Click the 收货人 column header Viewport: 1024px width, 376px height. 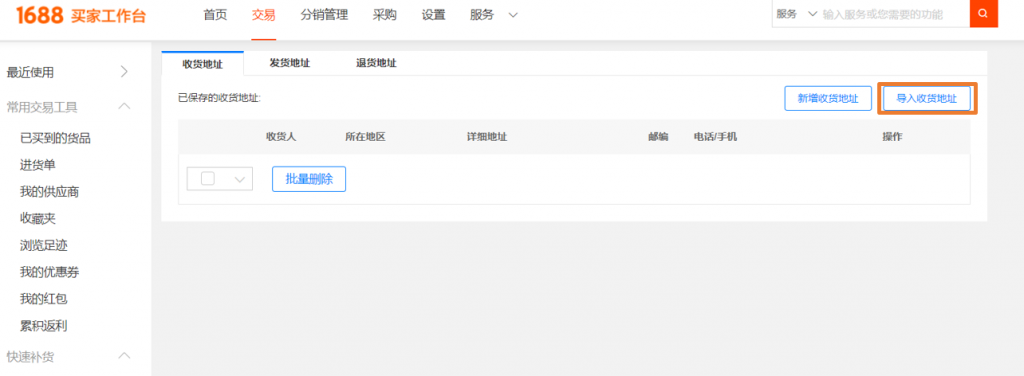(x=281, y=137)
